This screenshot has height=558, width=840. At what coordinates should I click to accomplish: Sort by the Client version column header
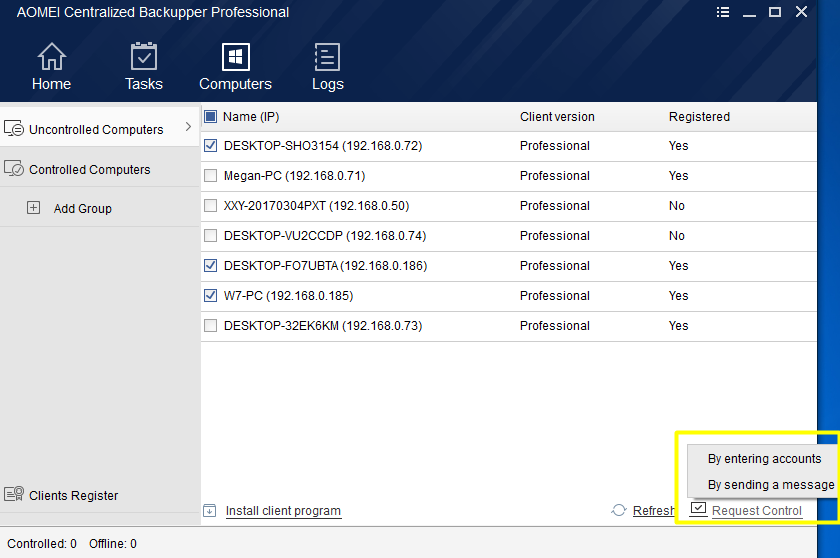[557, 117]
